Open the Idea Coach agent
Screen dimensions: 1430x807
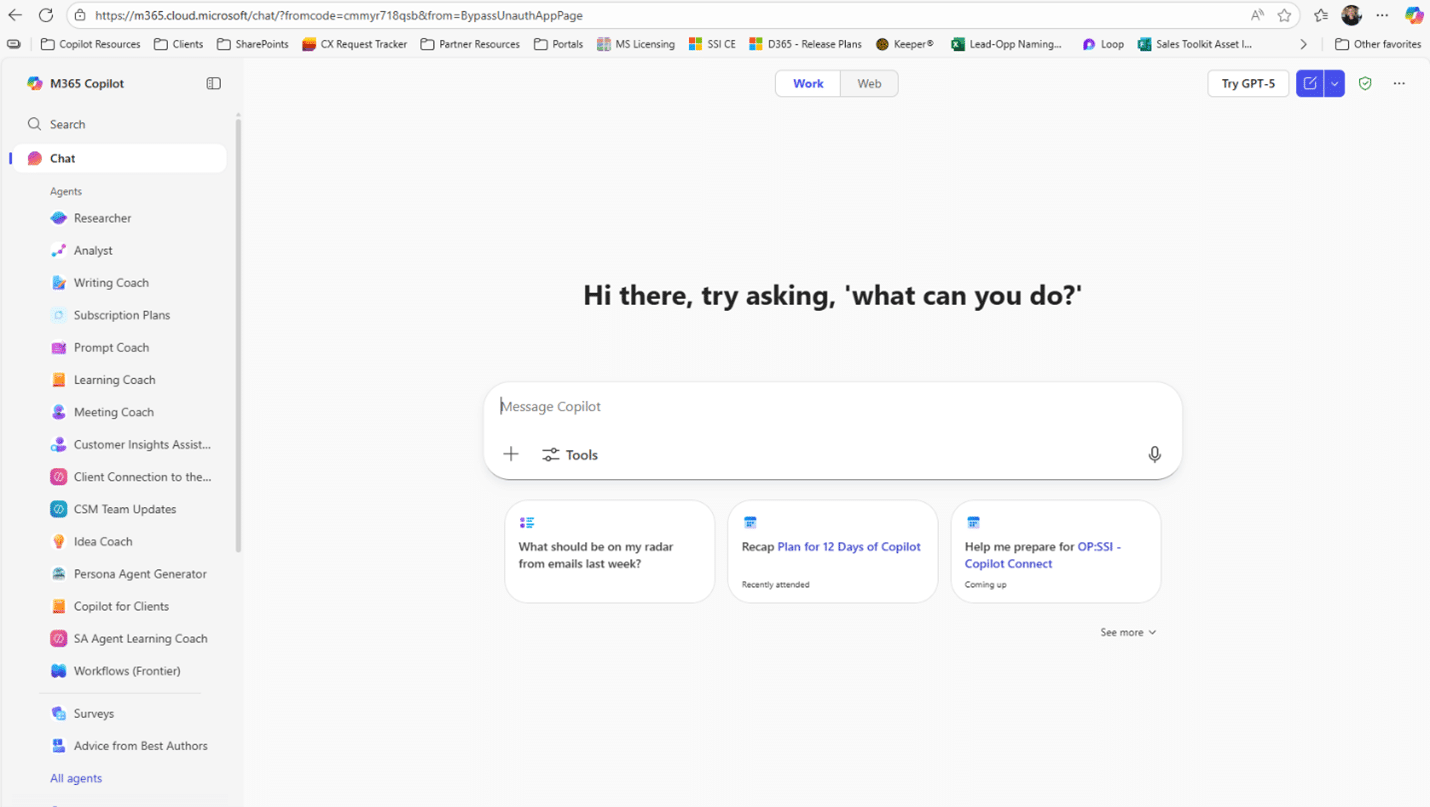pyautogui.click(x=102, y=542)
